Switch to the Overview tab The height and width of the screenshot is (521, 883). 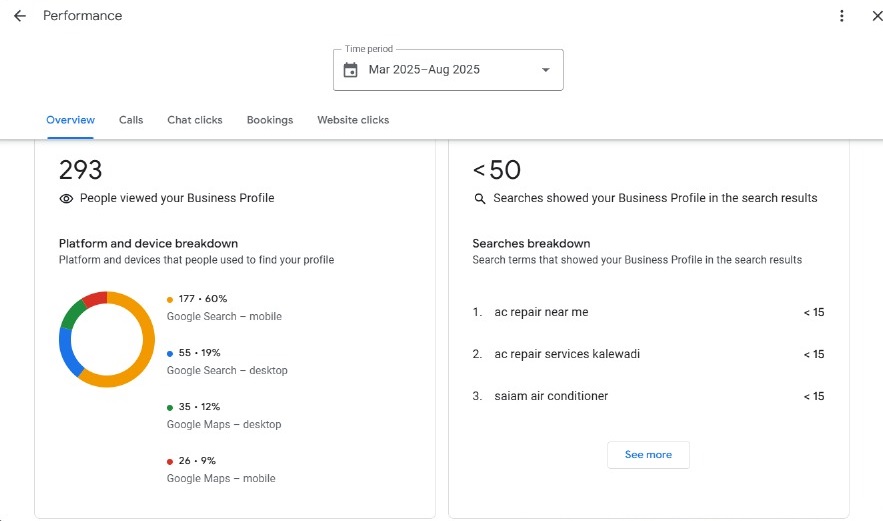(x=70, y=120)
